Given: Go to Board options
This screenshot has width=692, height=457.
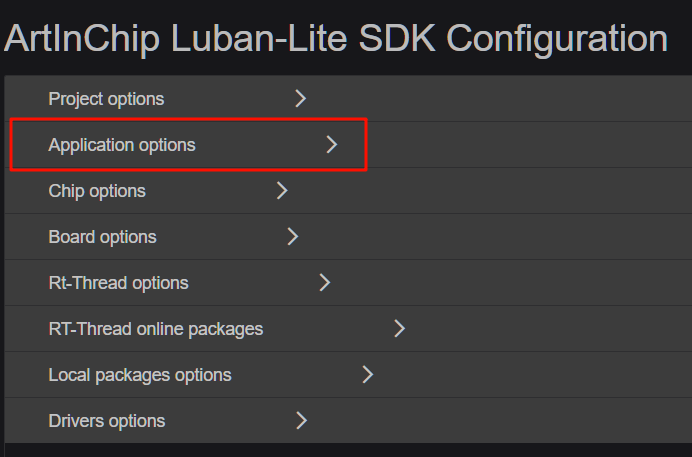Looking at the screenshot, I should [102, 237].
